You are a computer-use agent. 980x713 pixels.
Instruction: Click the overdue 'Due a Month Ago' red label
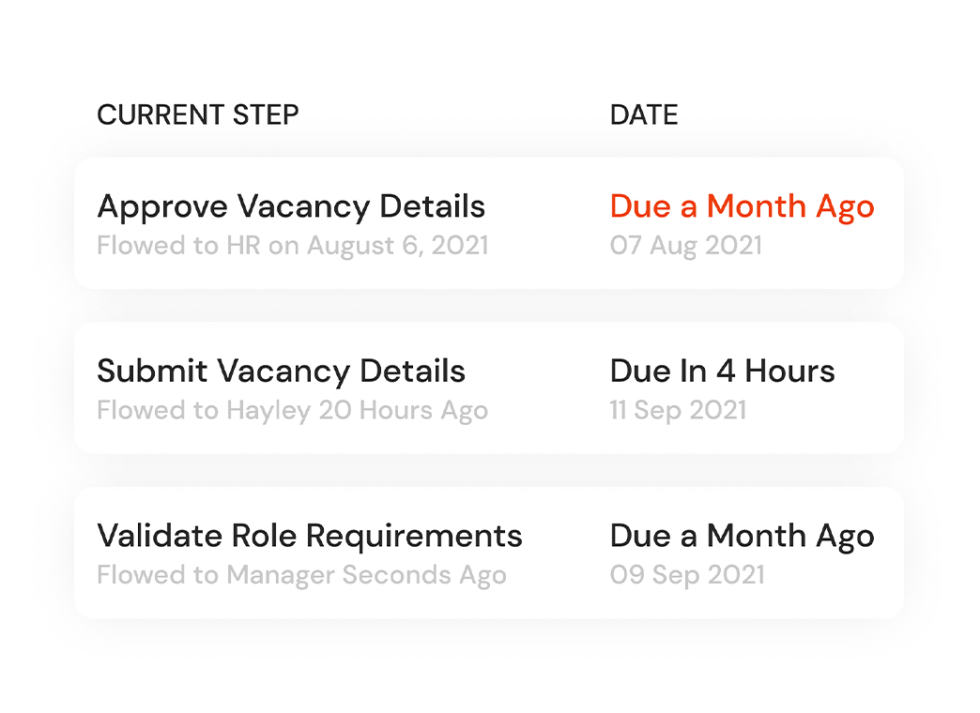pyautogui.click(x=742, y=206)
